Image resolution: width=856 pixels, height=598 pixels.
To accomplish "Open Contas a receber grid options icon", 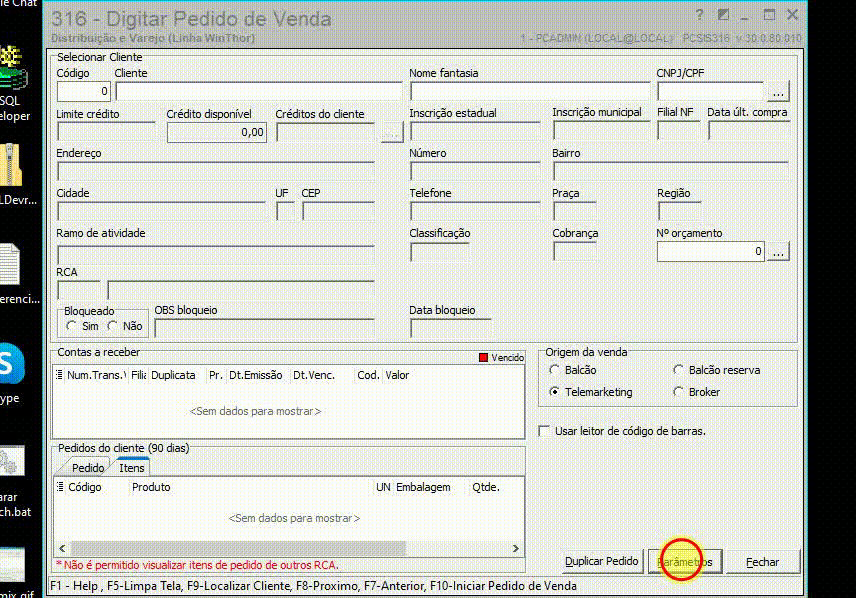I will point(59,375).
